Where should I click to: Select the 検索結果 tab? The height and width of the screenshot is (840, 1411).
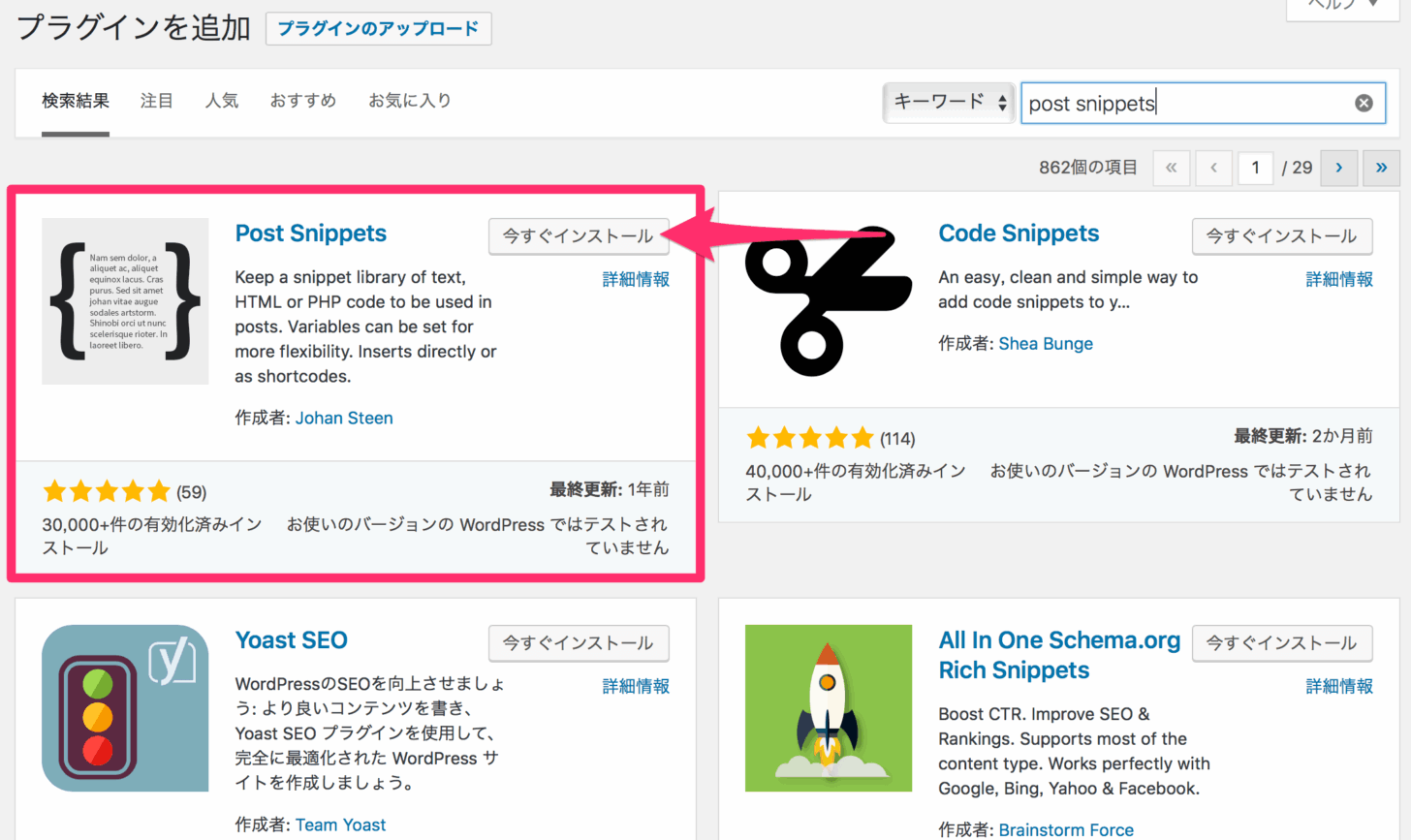(76, 101)
